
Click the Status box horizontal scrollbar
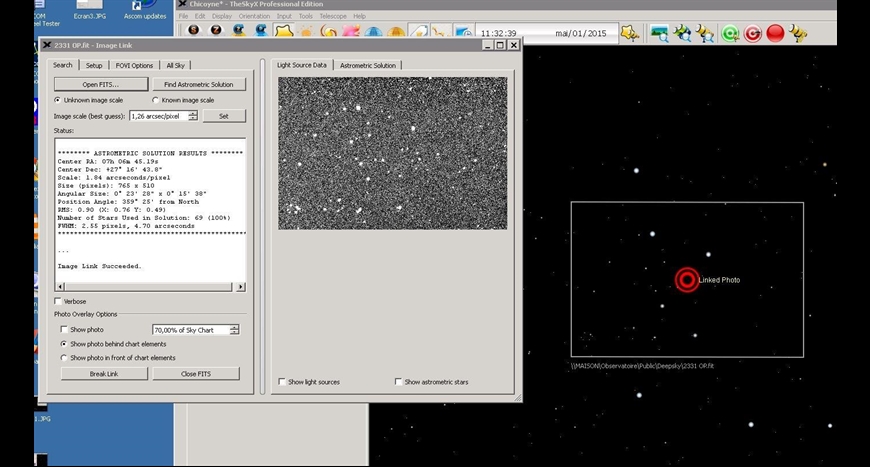point(150,287)
